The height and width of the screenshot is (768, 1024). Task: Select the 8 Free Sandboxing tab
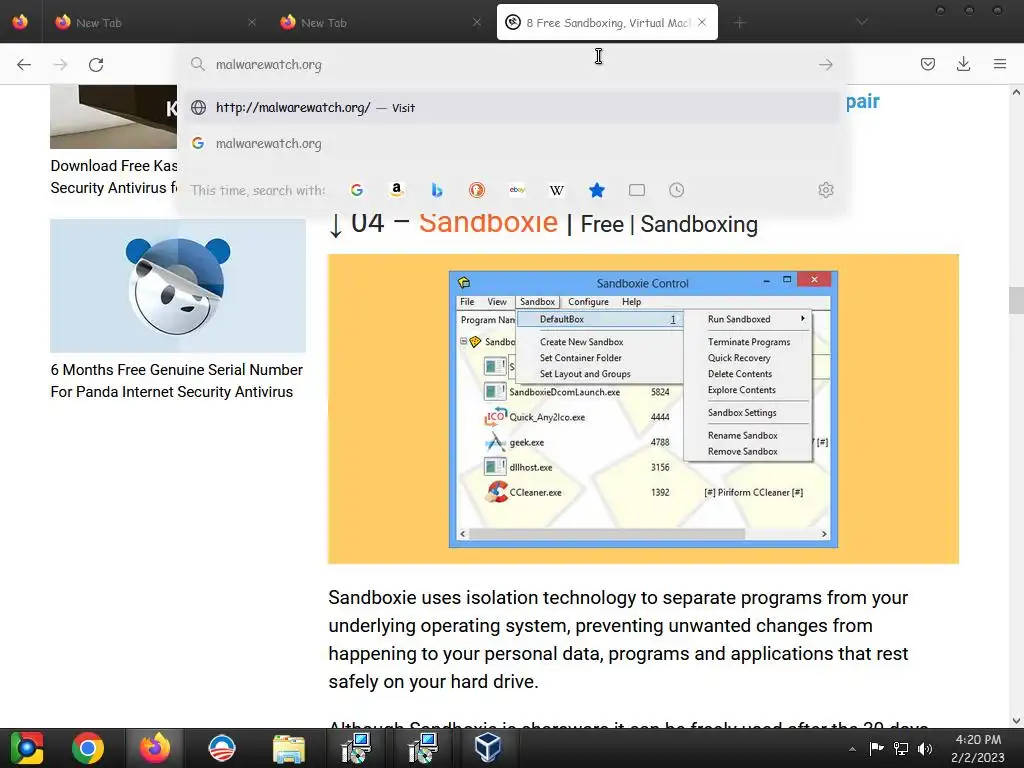point(607,22)
